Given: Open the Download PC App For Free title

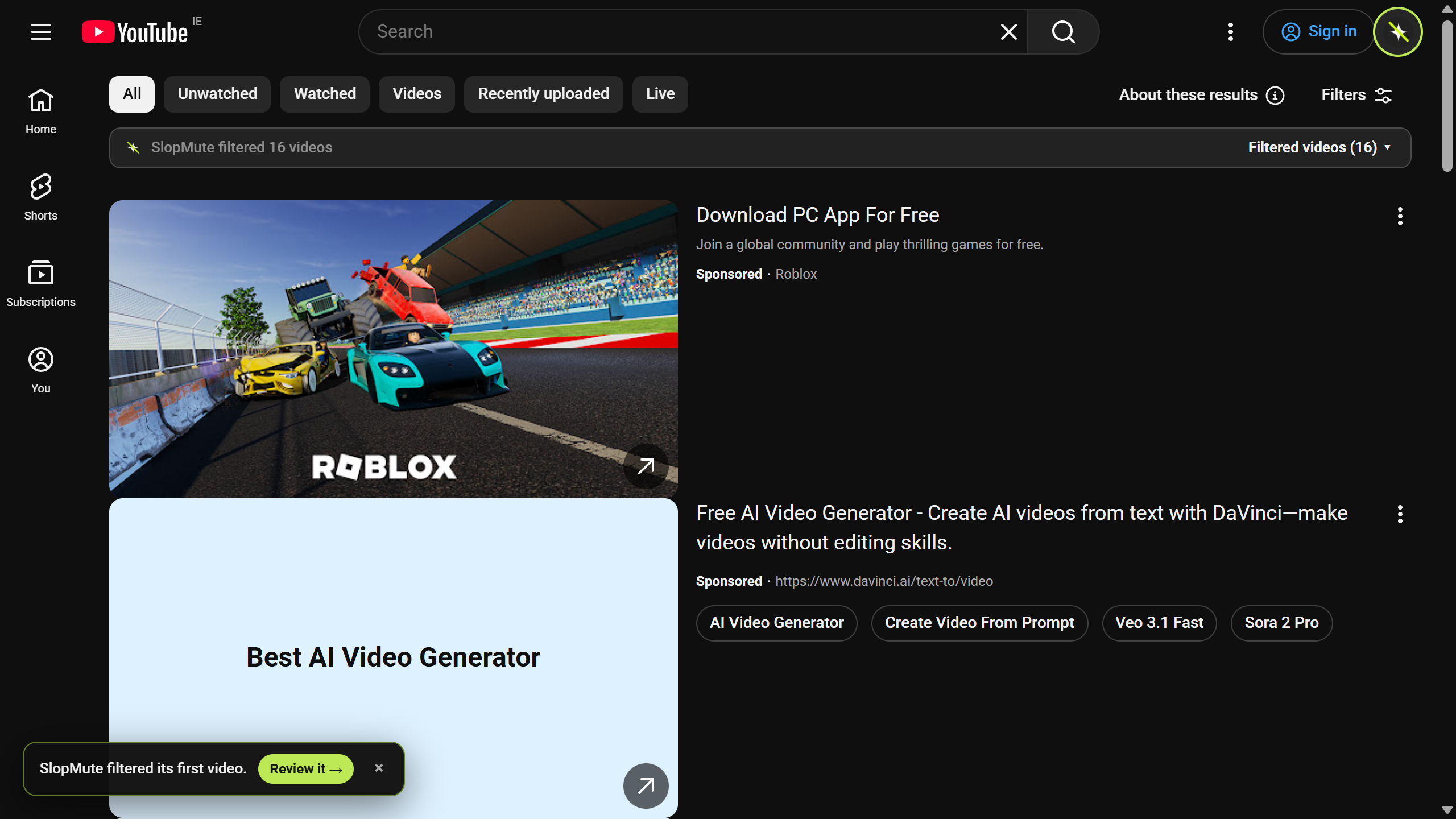Looking at the screenshot, I should [818, 215].
